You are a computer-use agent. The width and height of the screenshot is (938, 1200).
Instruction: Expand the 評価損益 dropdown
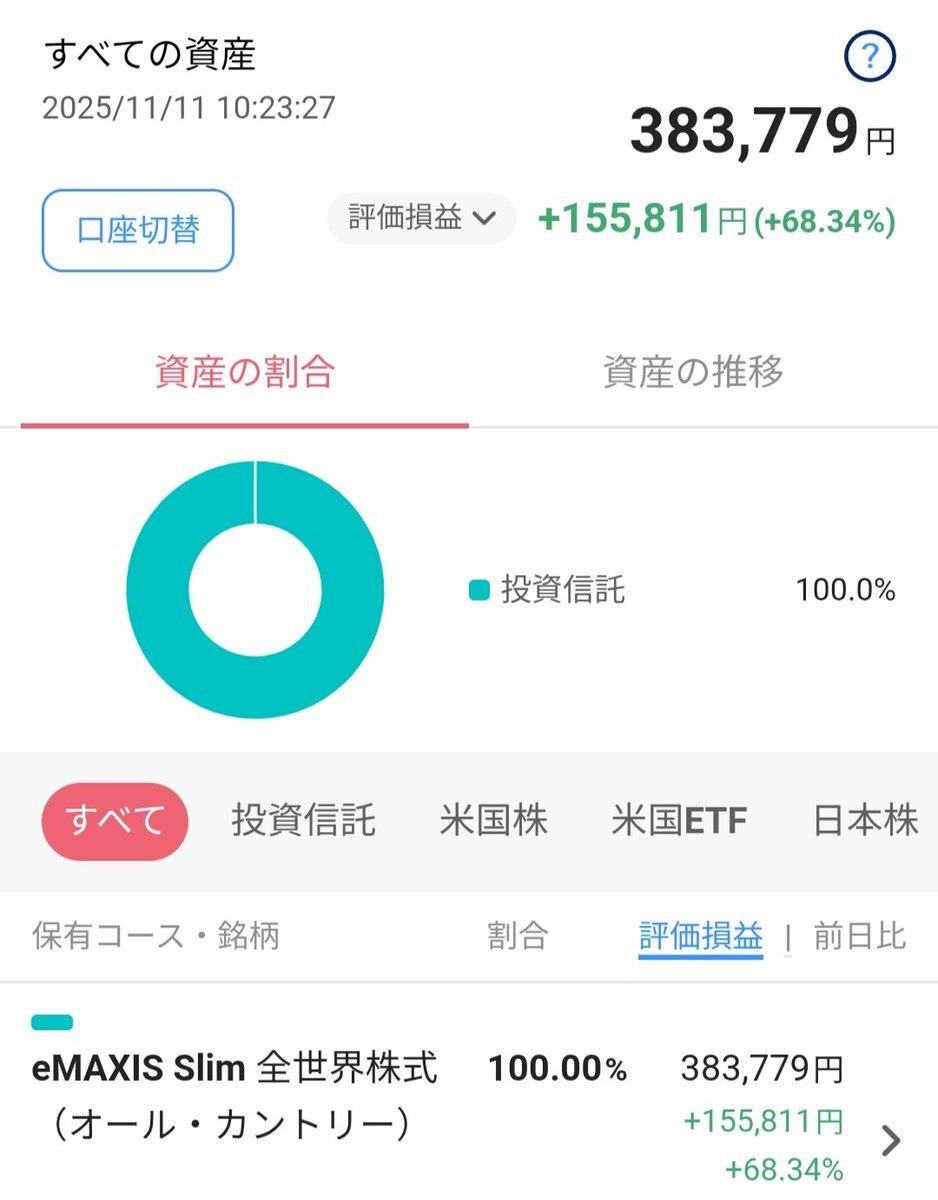tap(421, 218)
